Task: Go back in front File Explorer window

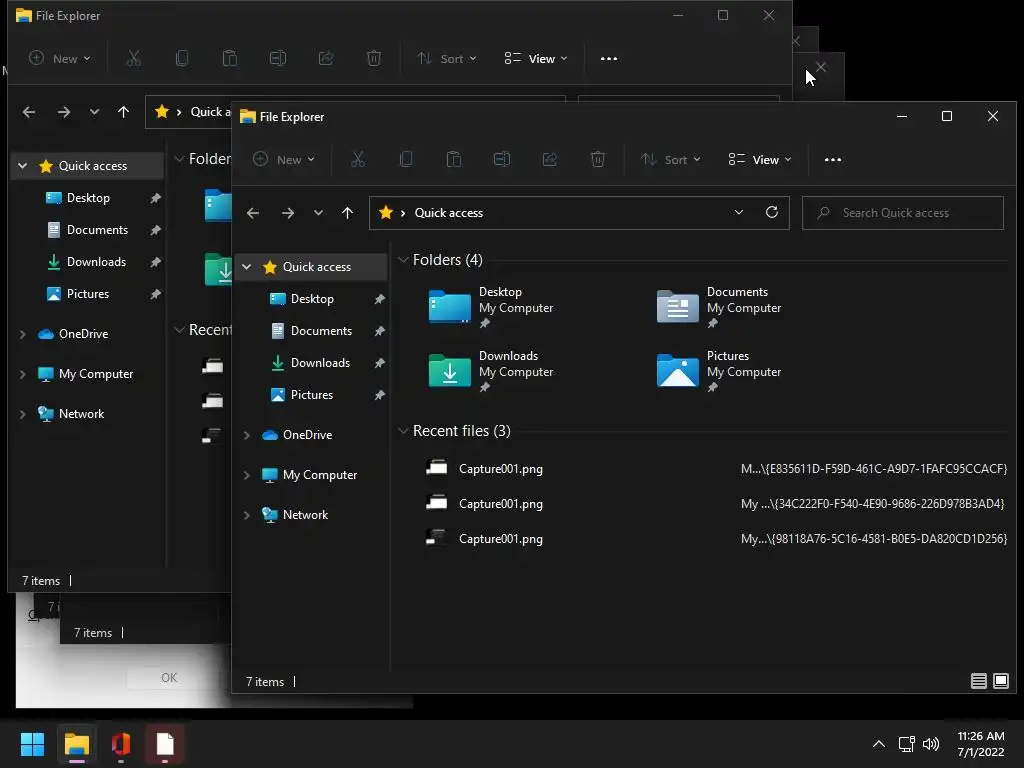Action: [253, 213]
